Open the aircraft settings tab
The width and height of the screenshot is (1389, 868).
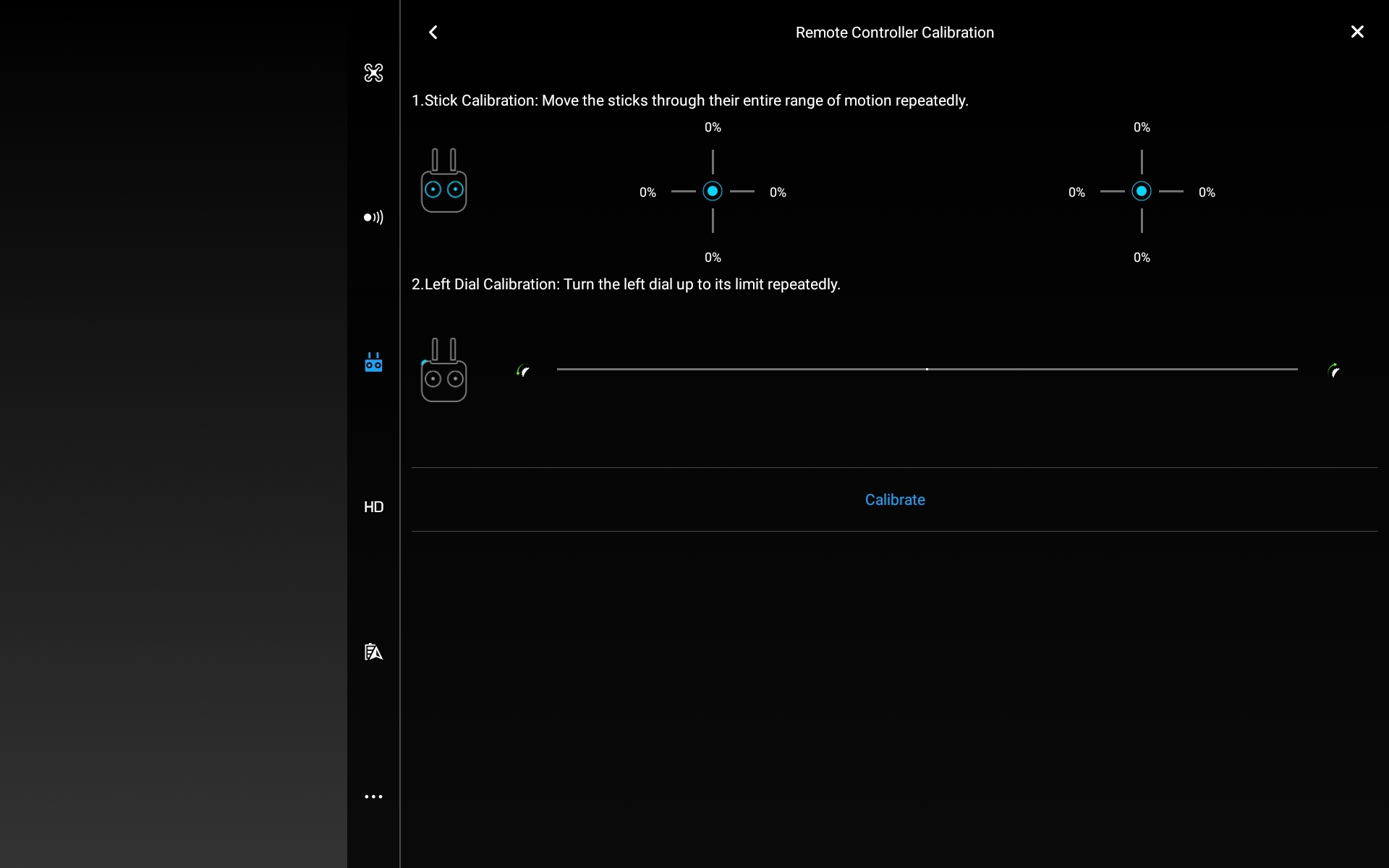click(373, 72)
